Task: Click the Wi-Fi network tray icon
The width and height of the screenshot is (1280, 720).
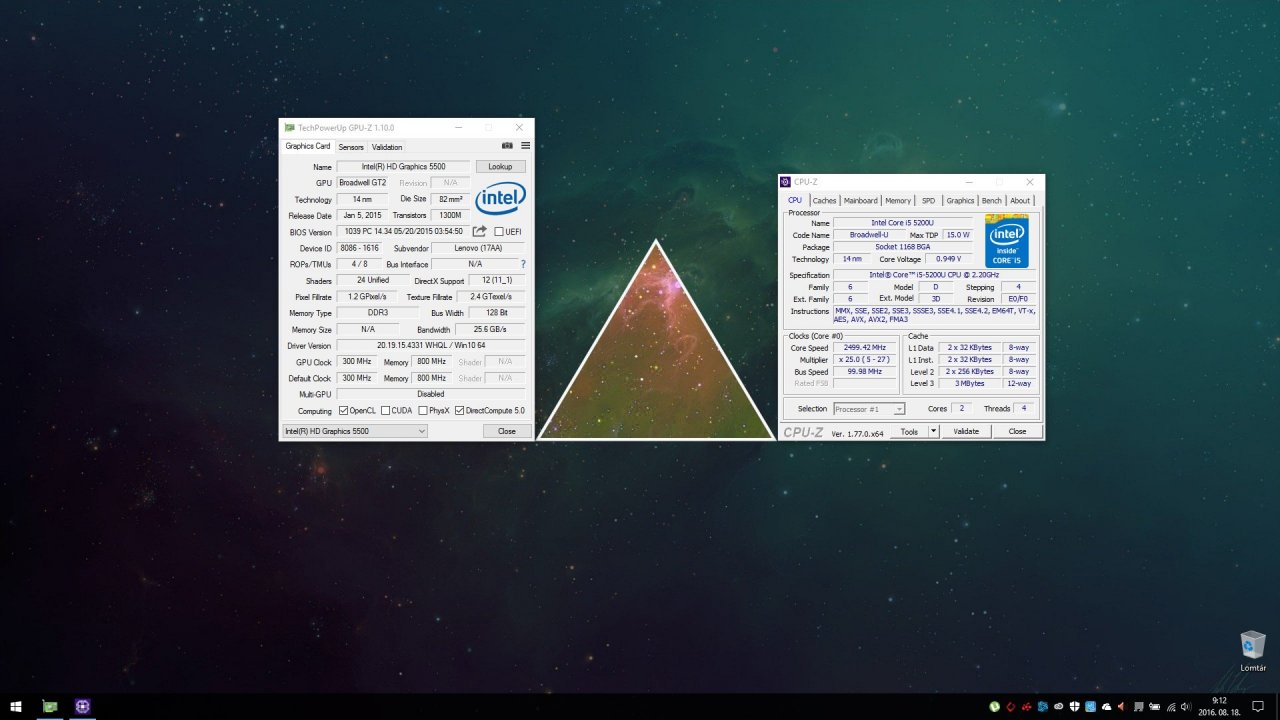Action: 1171,706
